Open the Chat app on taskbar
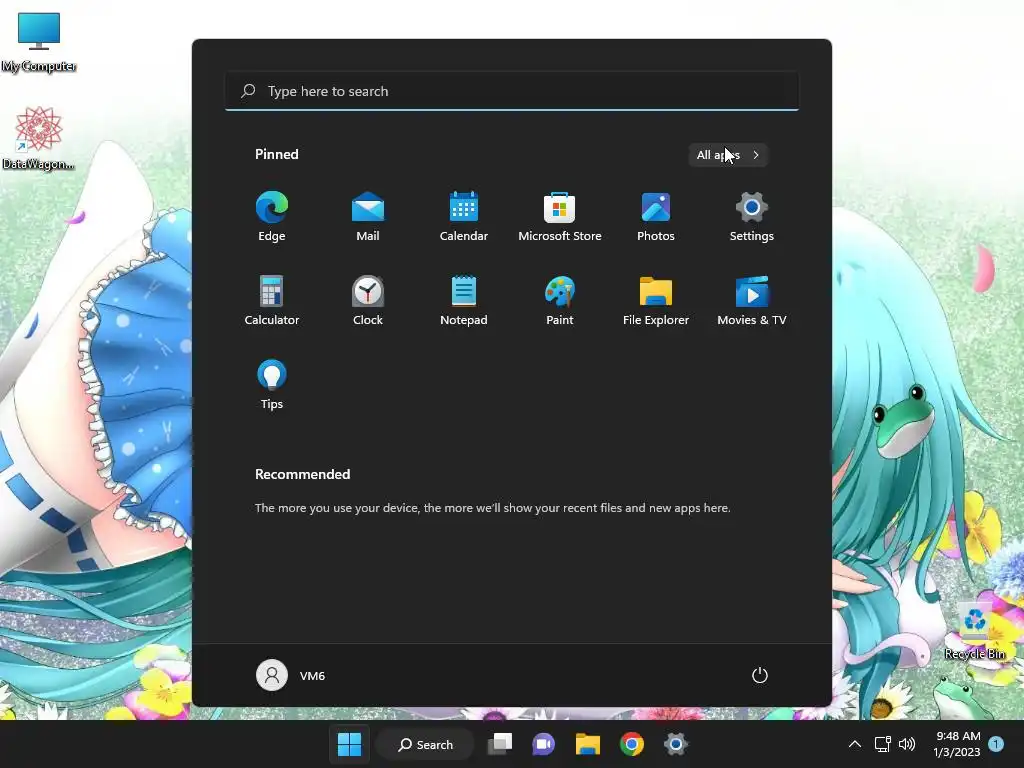Image resolution: width=1024 pixels, height=768 pixels. (x=543, y=744)
